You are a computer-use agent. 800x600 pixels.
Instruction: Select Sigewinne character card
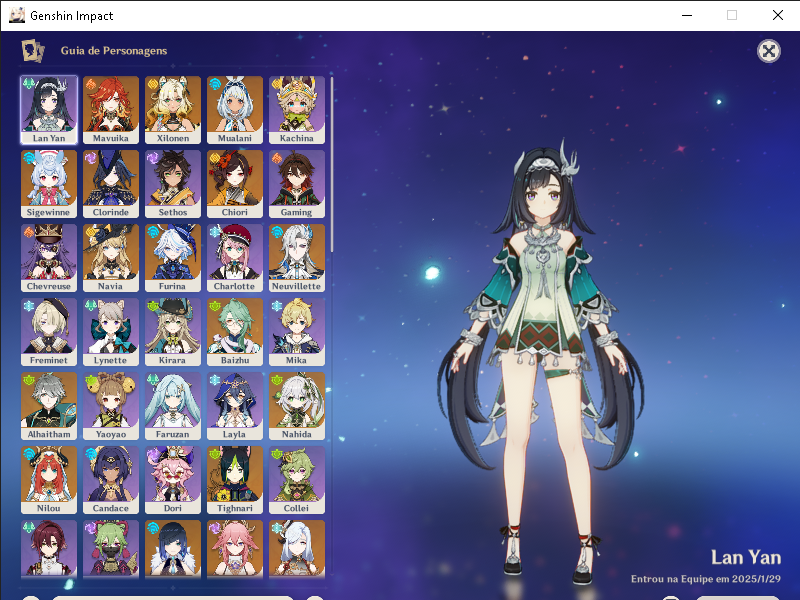coord(49,183)
